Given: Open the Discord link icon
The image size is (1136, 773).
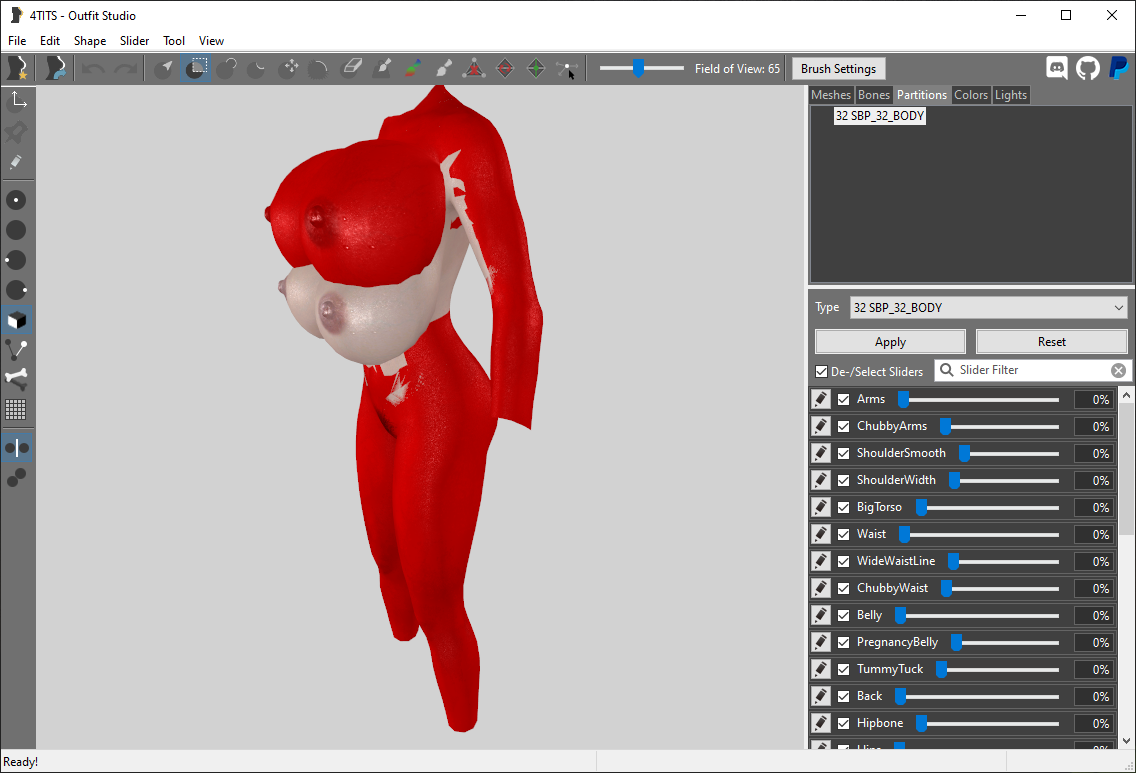Looking at the screenshot, I should pos(1057,68).
